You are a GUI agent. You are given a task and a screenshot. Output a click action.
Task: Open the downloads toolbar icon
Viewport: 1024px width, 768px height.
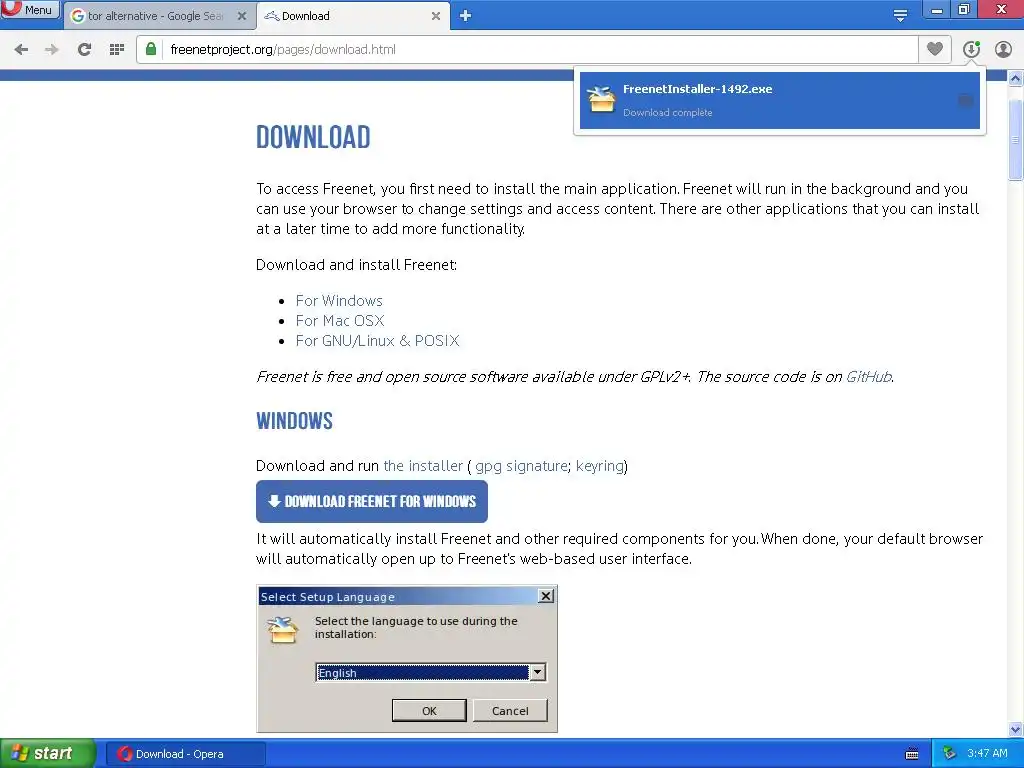tap(971, 49)
